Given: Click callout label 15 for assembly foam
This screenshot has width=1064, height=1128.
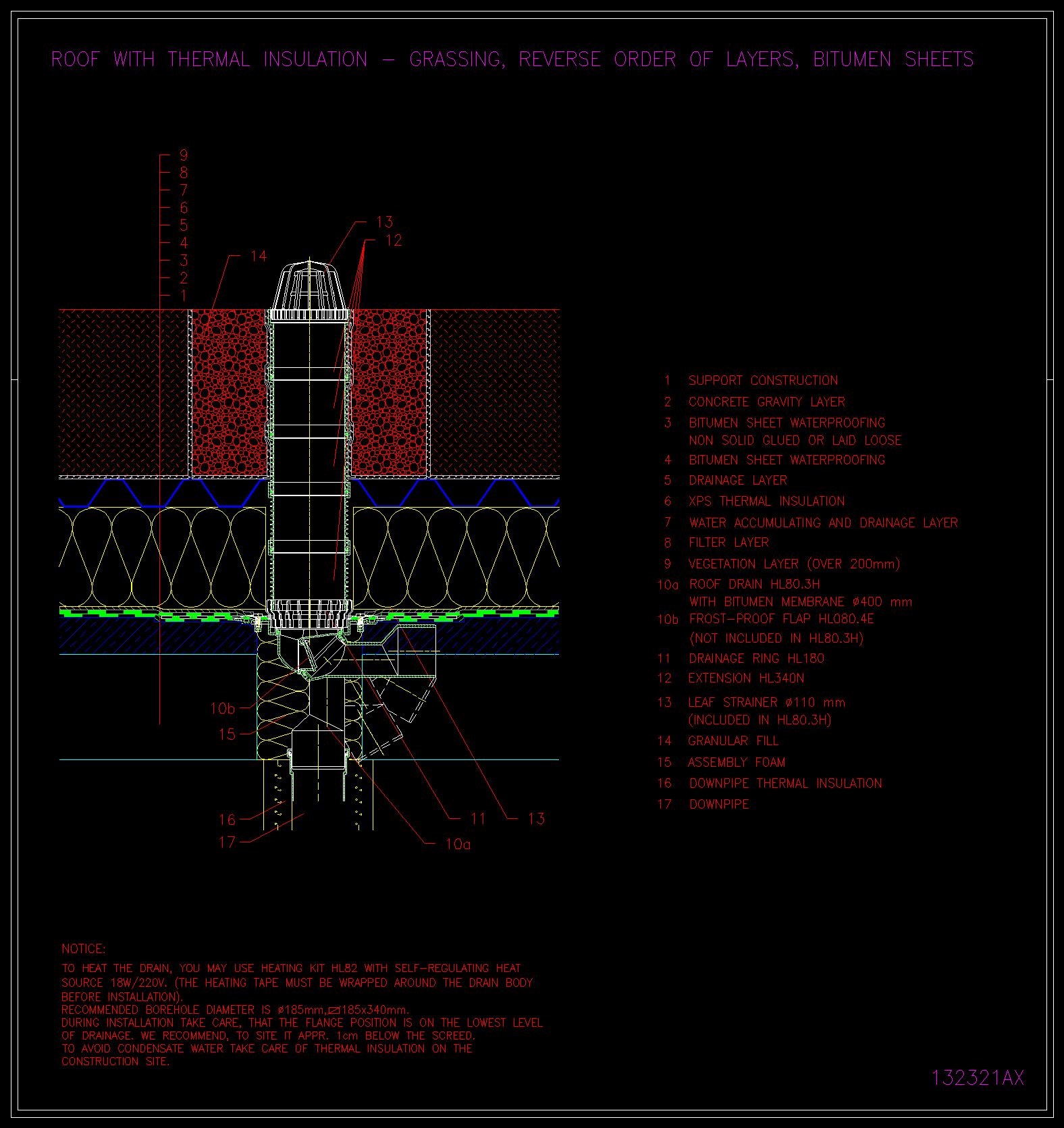Looking at the screenshot, I should click(228, 734).
